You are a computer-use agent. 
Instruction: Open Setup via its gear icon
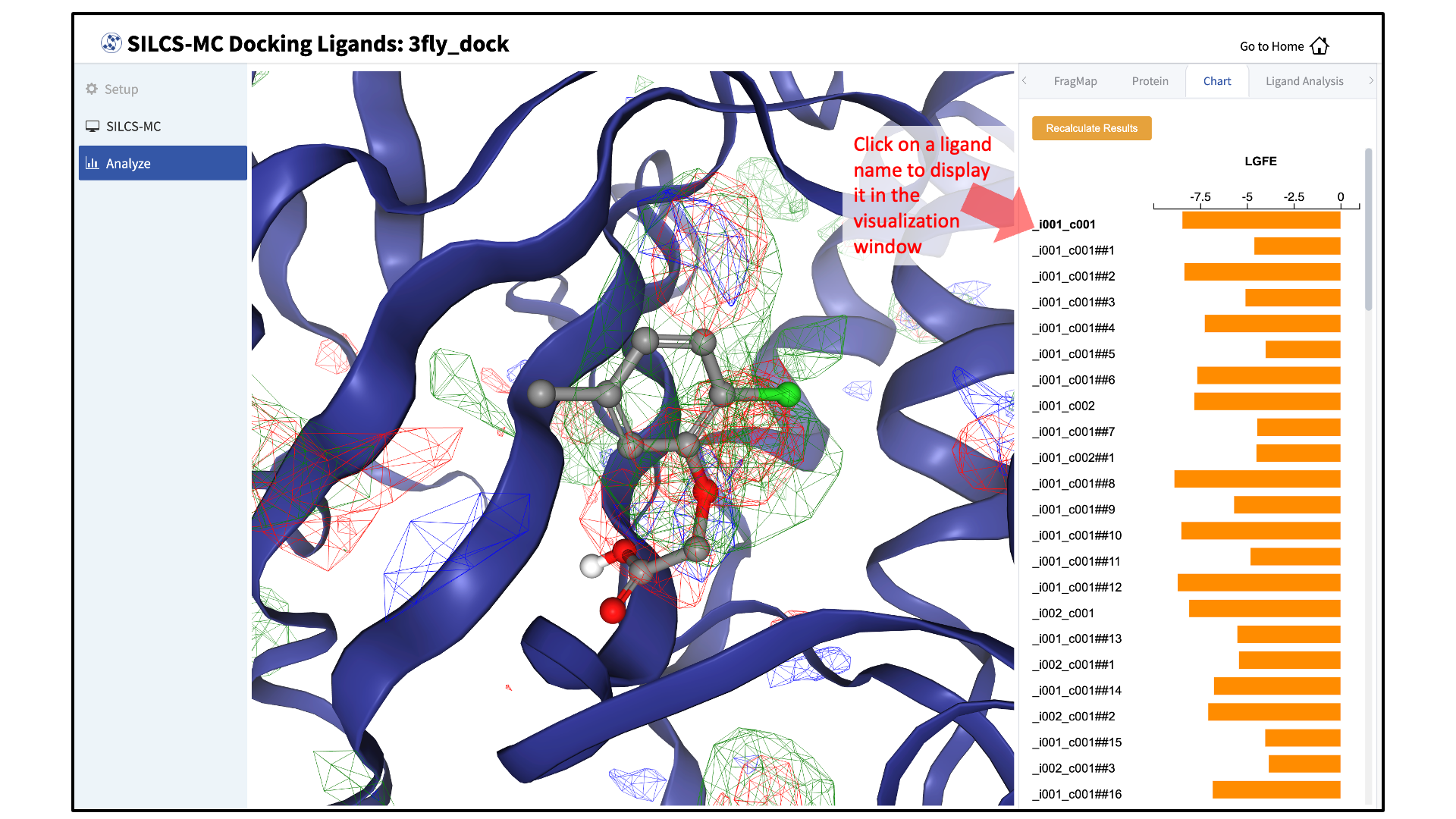coord(92,89)
